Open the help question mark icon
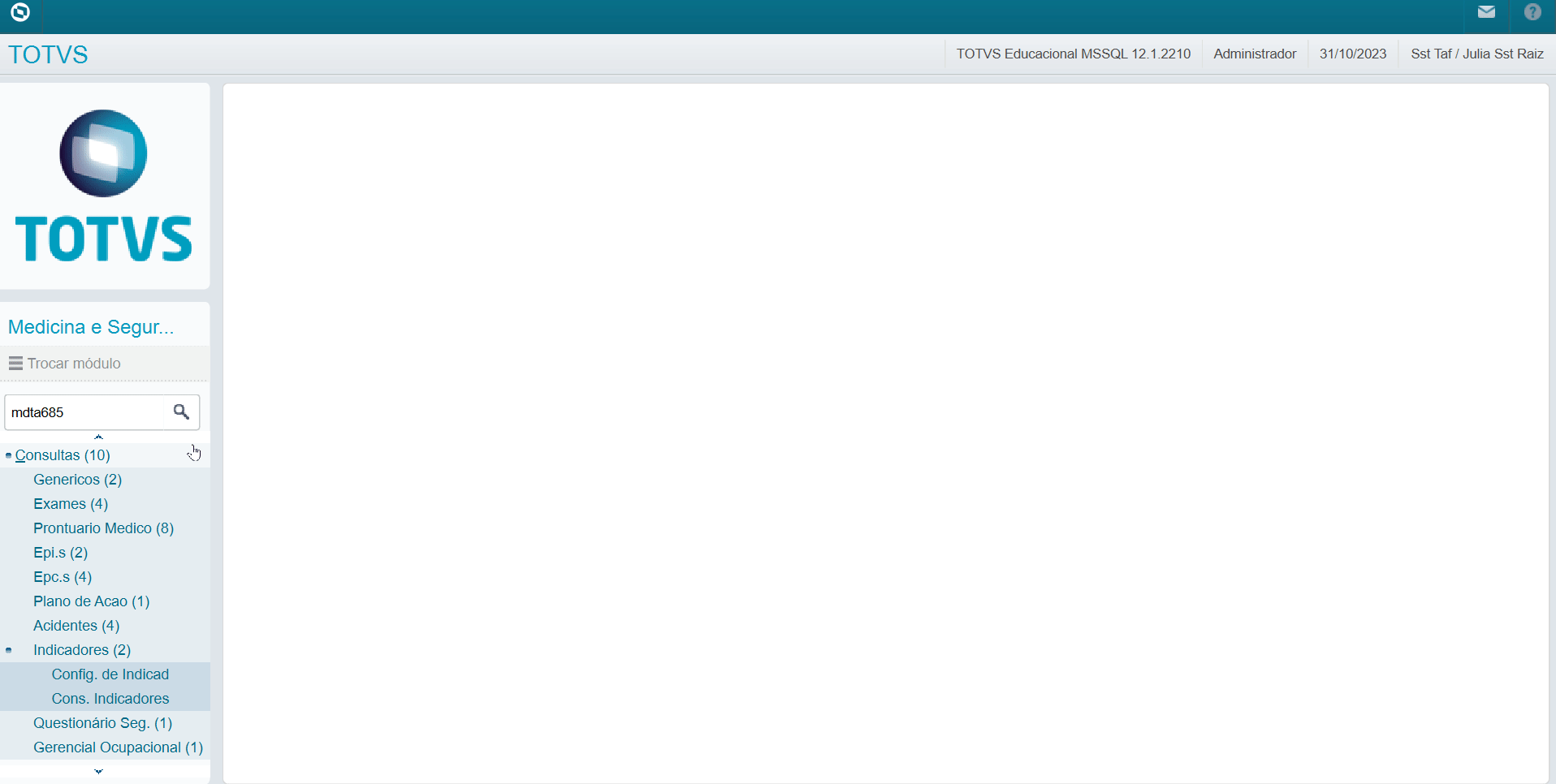This screenshot has height=784, width=1556. coord(1532,12)
